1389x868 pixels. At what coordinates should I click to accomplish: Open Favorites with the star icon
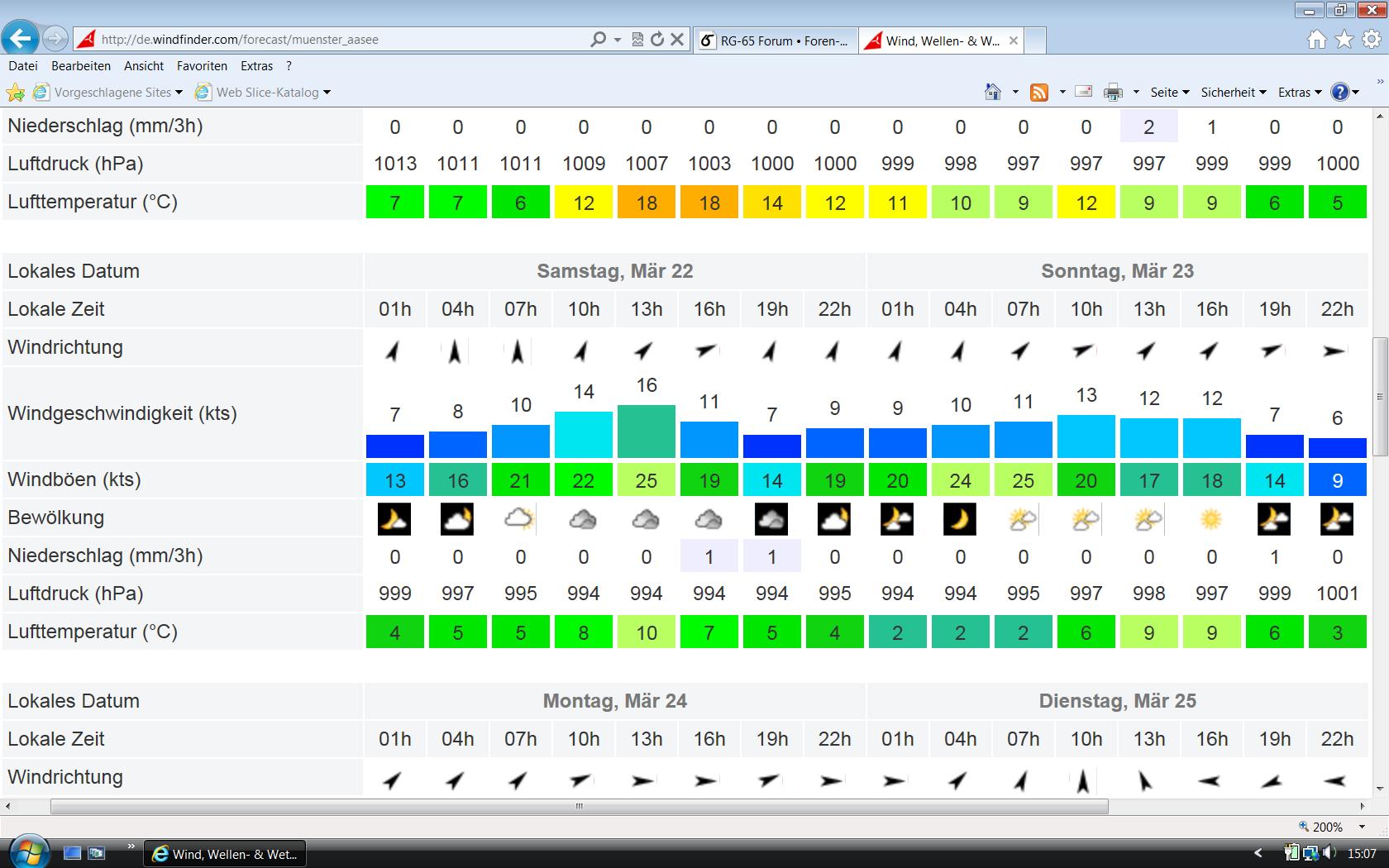click(x=1344, y=39)
